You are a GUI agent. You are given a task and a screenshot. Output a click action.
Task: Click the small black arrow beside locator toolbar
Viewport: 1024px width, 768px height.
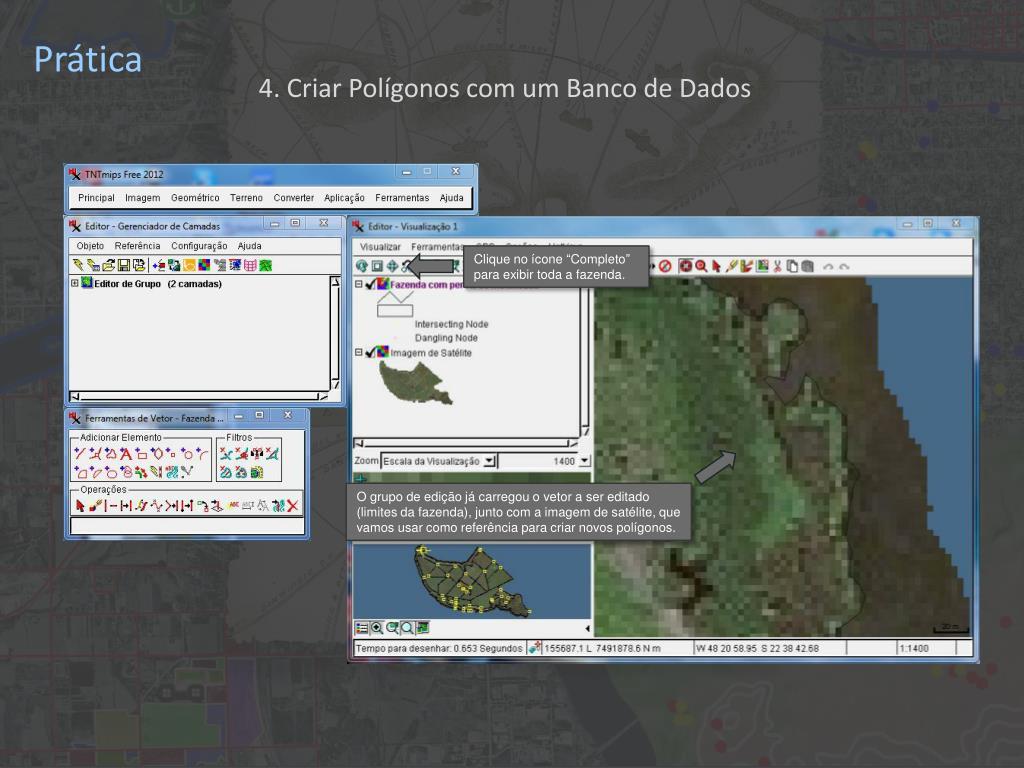(x=588, y=628)
